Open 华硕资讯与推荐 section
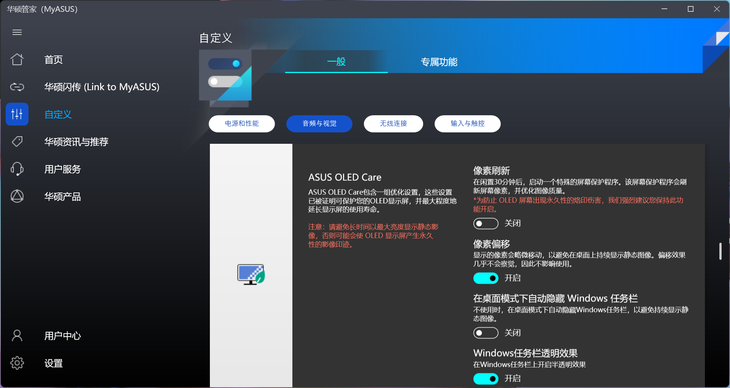 pos(76,142)
